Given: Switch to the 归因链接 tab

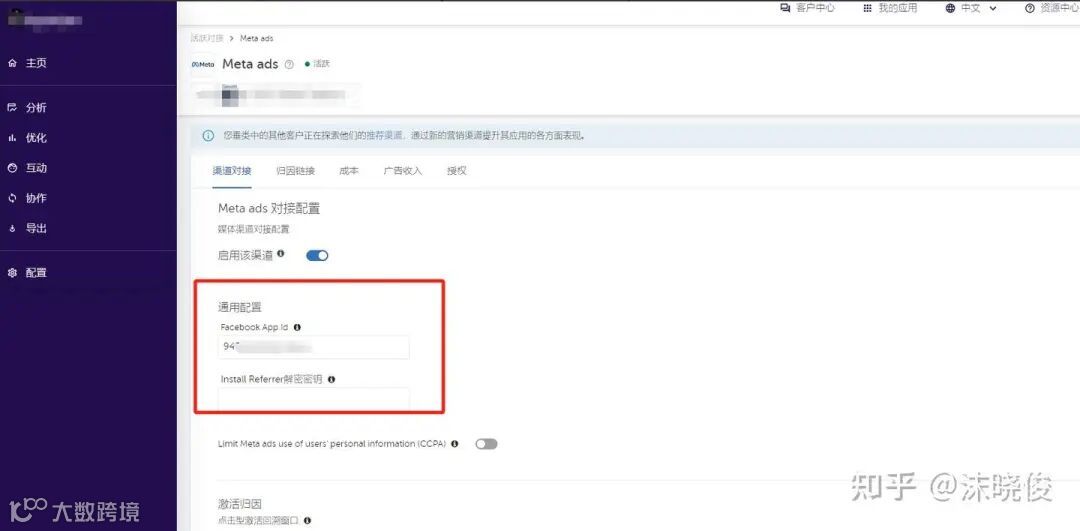Looking at the screenshot, I should 295,171.
